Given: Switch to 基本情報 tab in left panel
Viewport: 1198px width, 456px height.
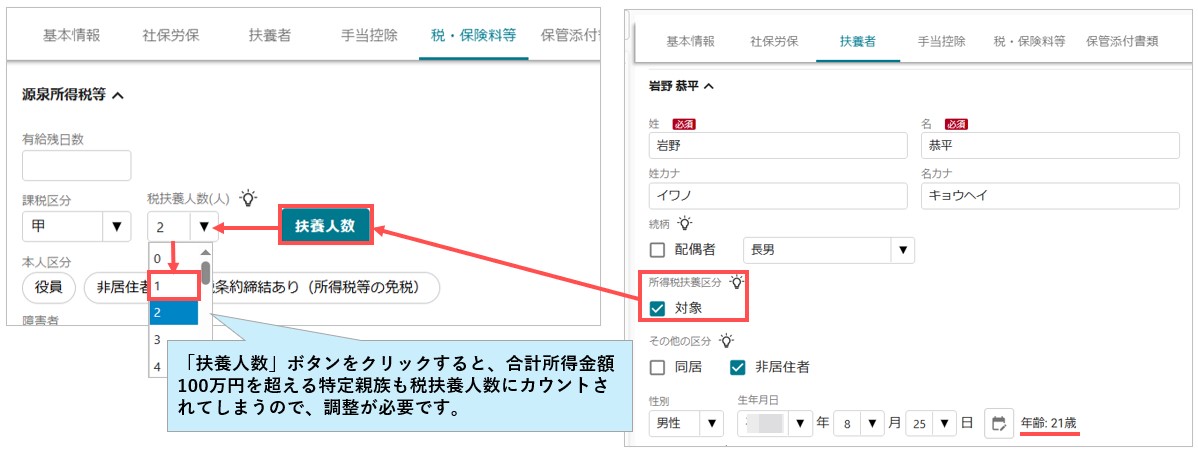Looking at the screenshot, I should pos(71,36).
